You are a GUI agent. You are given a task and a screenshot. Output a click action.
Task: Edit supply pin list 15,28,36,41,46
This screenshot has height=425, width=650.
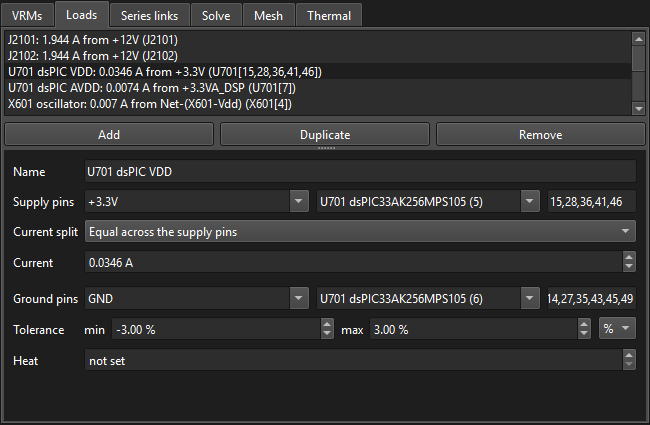(x=592, y=202)
